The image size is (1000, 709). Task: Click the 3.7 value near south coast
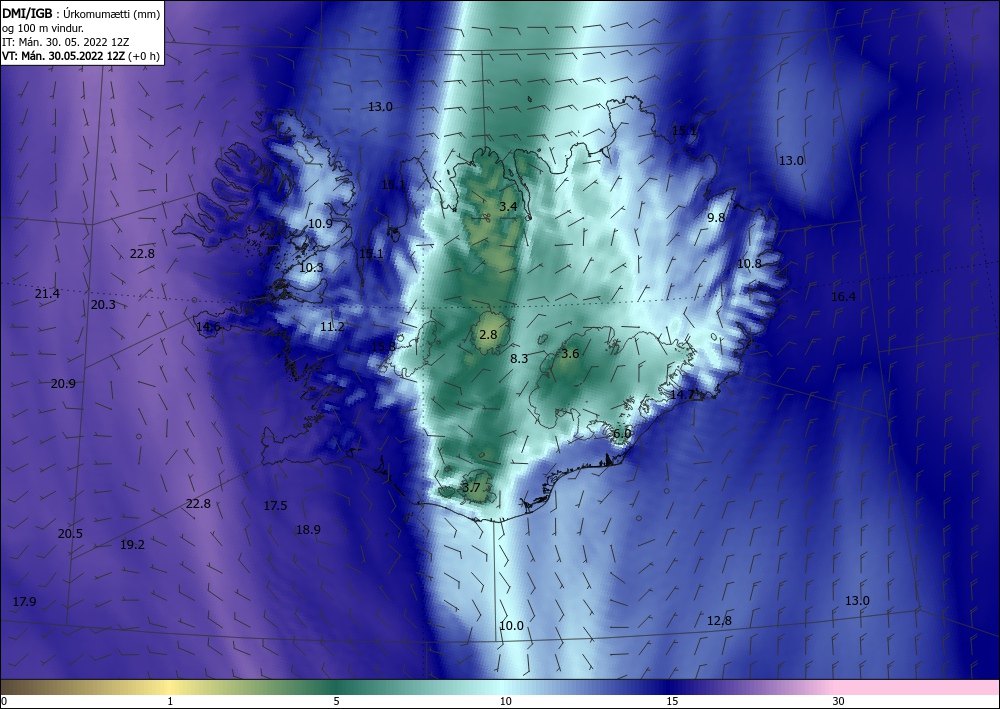point(471,488)
